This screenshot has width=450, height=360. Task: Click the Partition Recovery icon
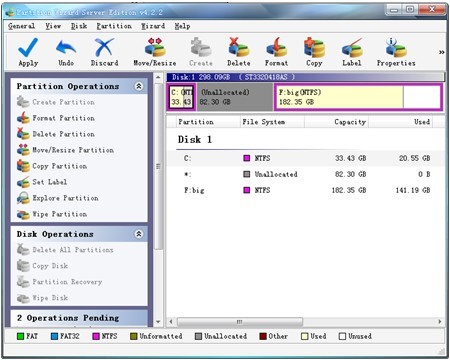(23, 282)
